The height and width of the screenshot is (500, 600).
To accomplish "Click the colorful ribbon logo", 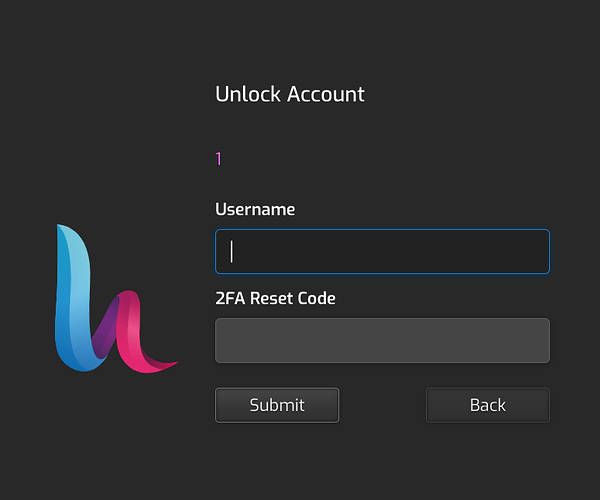I will [x=110, y=300].
